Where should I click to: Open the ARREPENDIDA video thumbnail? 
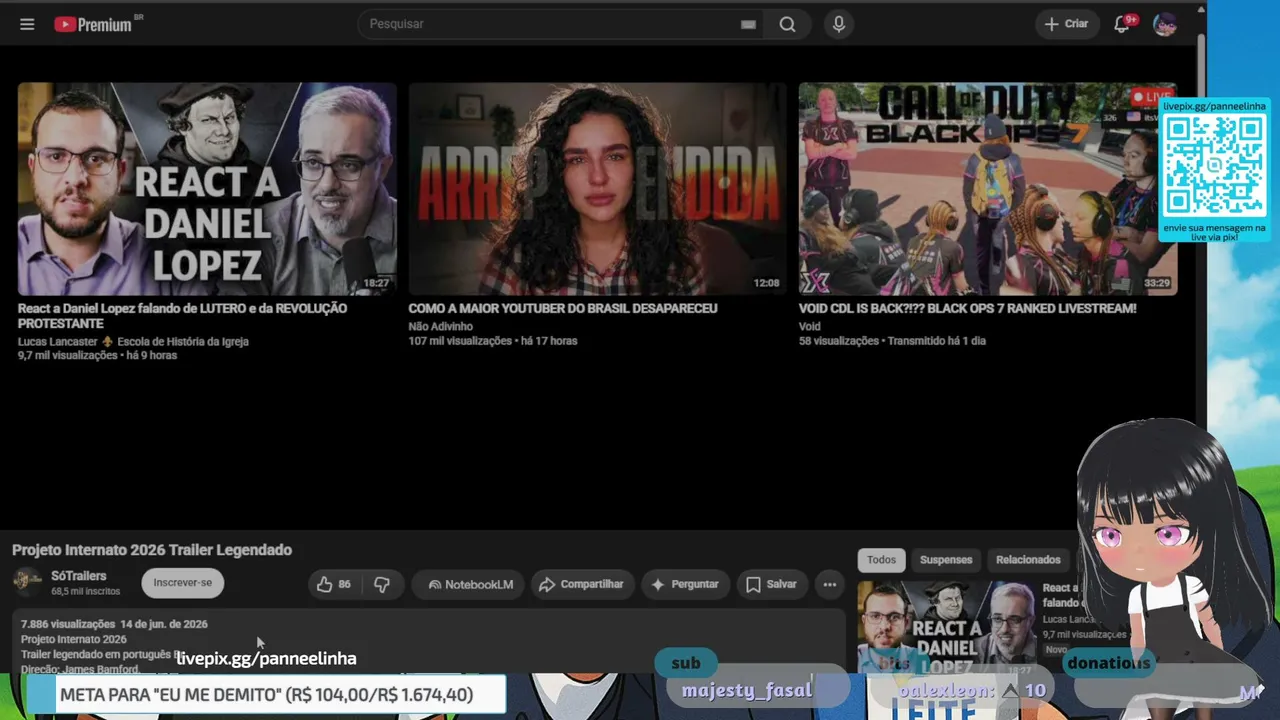[597, 189]
